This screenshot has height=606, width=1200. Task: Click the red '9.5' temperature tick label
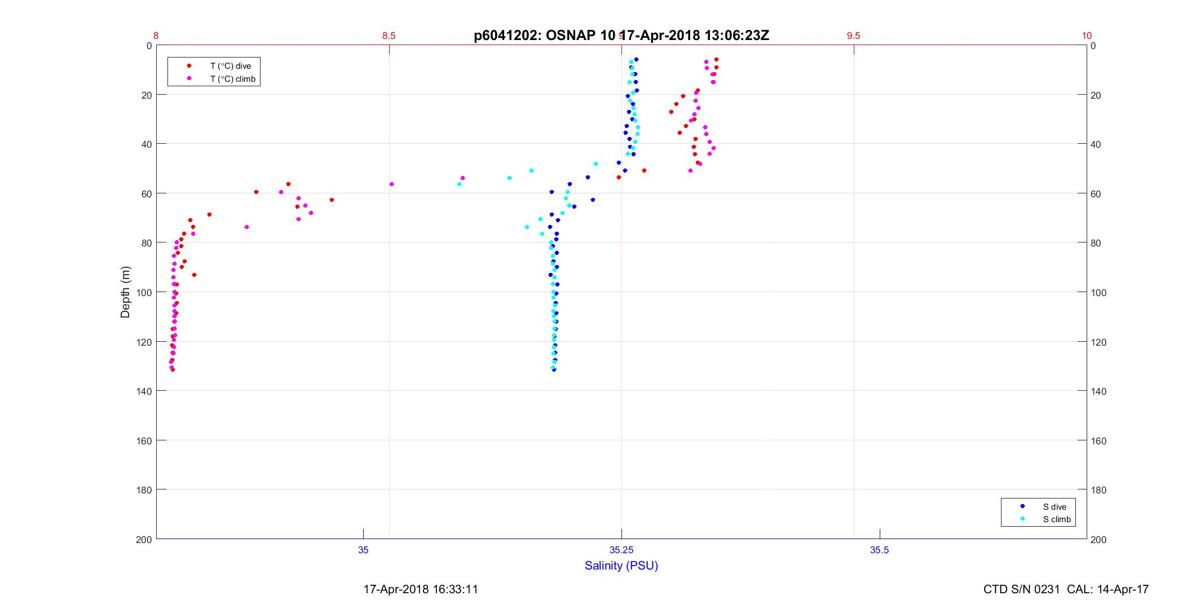point(854,35)
